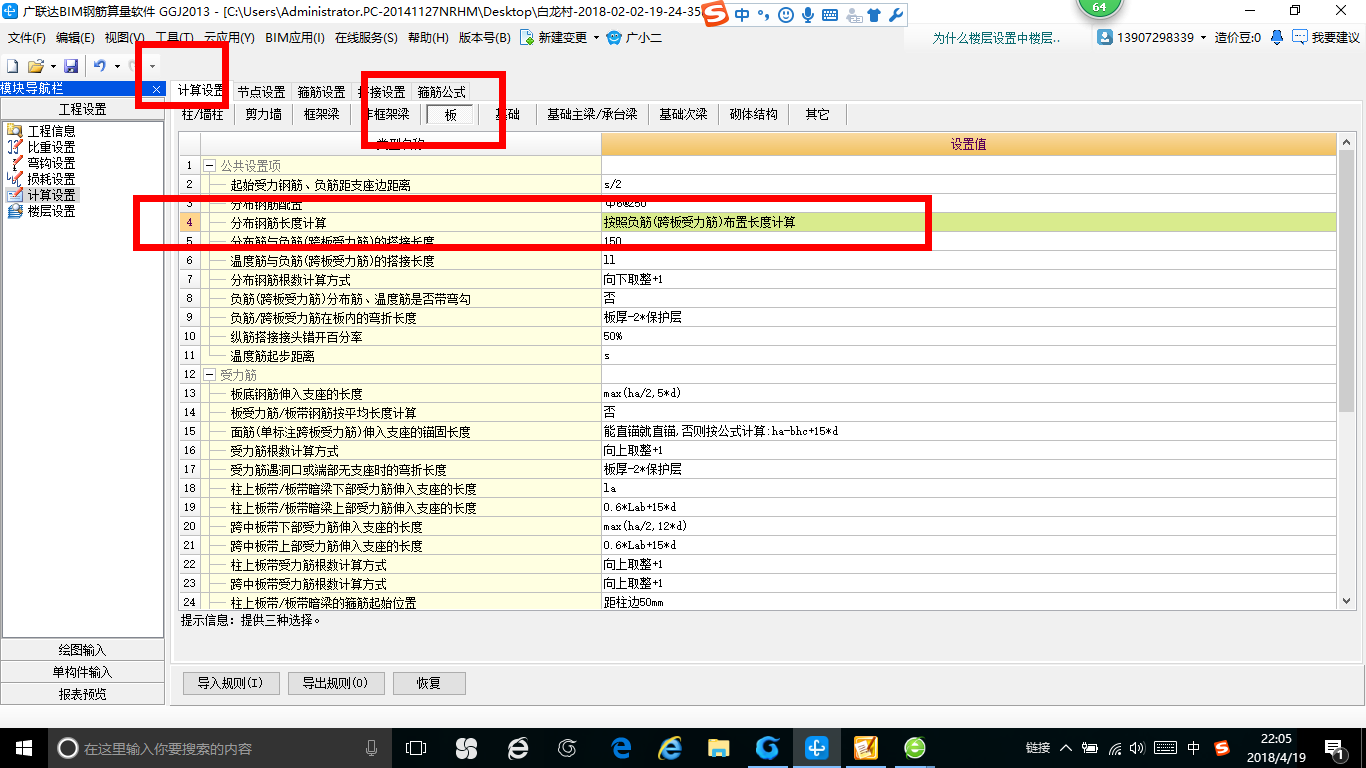Image resolution: width=1366 pixels, height=768 pixels.
Task: Open the 新建变更 dropdown arrow
Action: 596,38
